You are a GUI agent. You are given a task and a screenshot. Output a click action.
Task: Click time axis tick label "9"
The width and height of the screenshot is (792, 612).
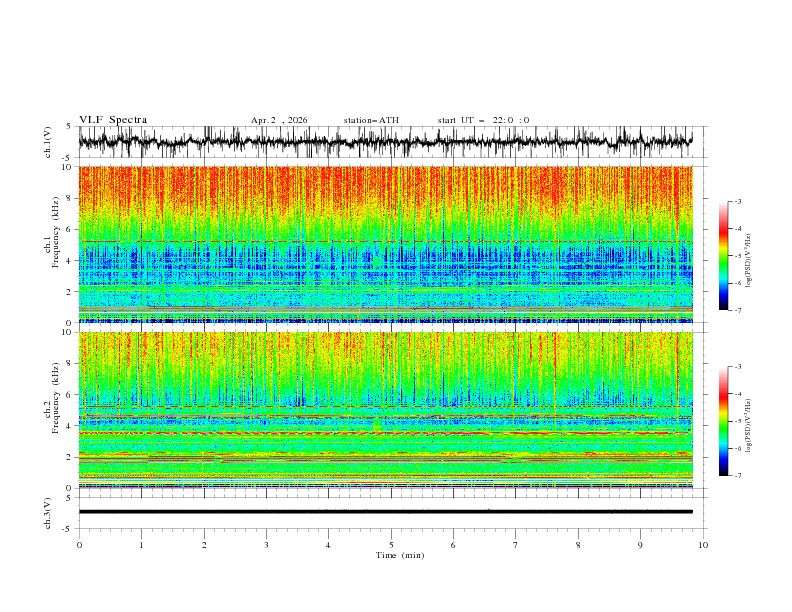pos(640,545)
